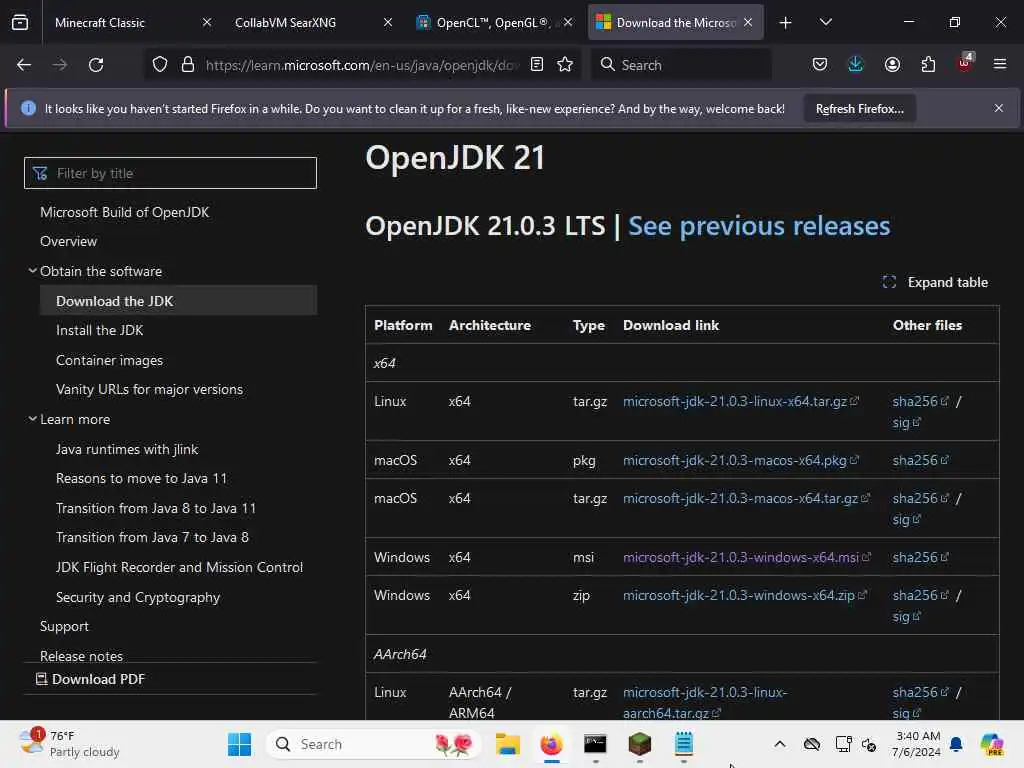Click the Windows taskbar Search box
Screen dimensions: 1024x768
[374, 744]
